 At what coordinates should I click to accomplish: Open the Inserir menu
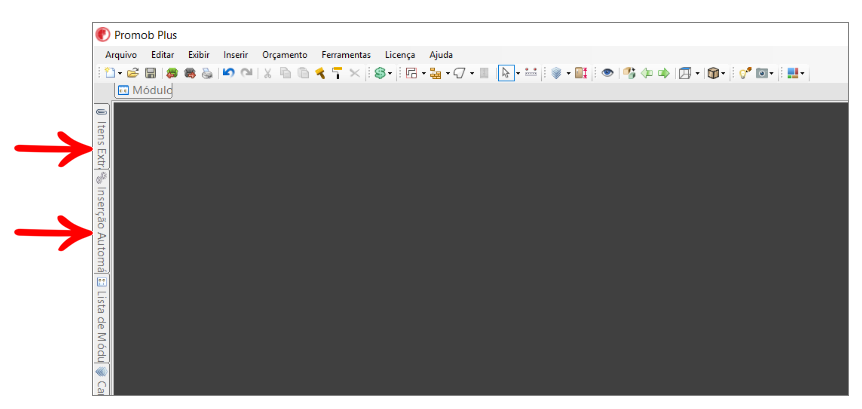point(236,55)
